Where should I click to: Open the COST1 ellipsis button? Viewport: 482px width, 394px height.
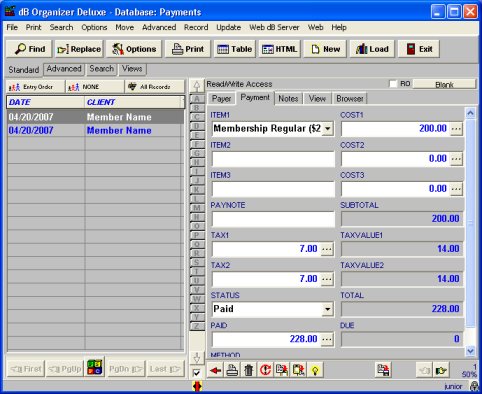click(456, 129)
